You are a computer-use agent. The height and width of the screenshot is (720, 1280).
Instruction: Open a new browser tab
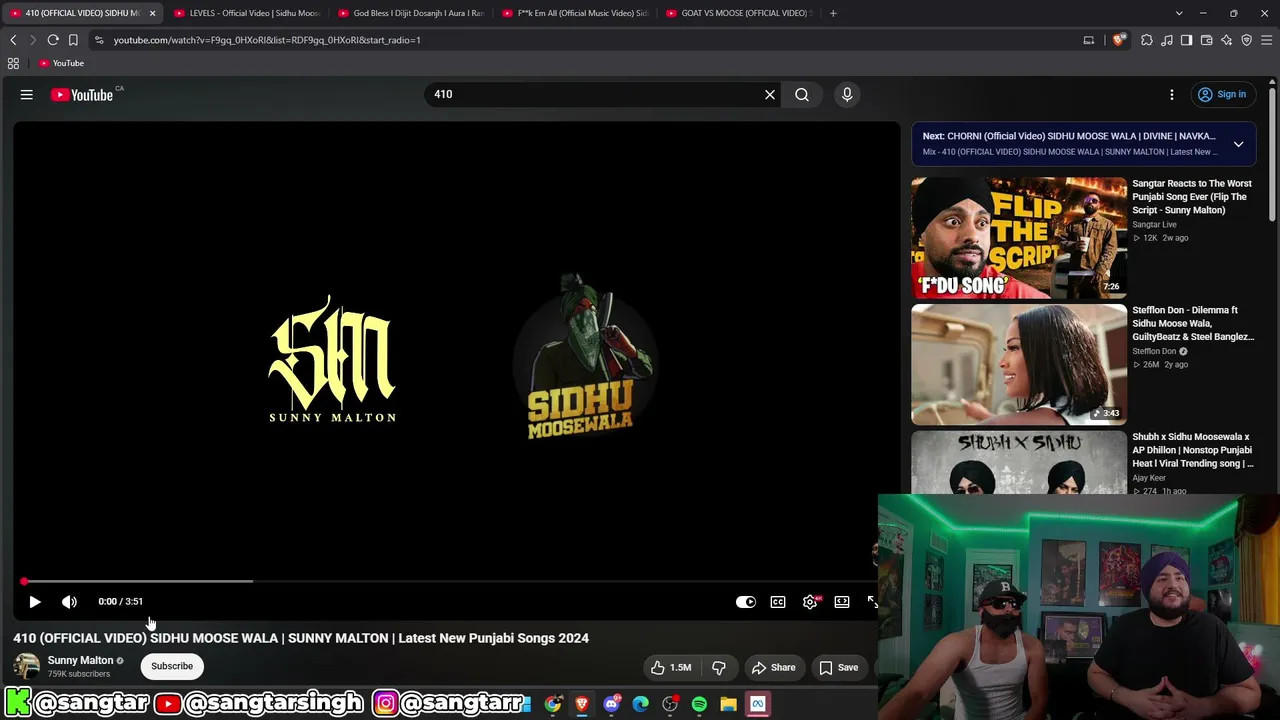click(833, 13)
